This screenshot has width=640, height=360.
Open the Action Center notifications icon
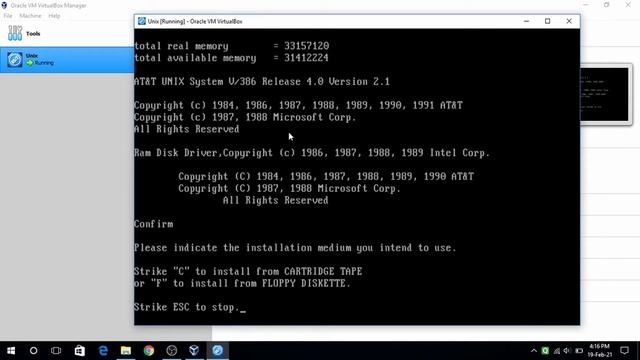pyautogui.click(x=624, y=351)
